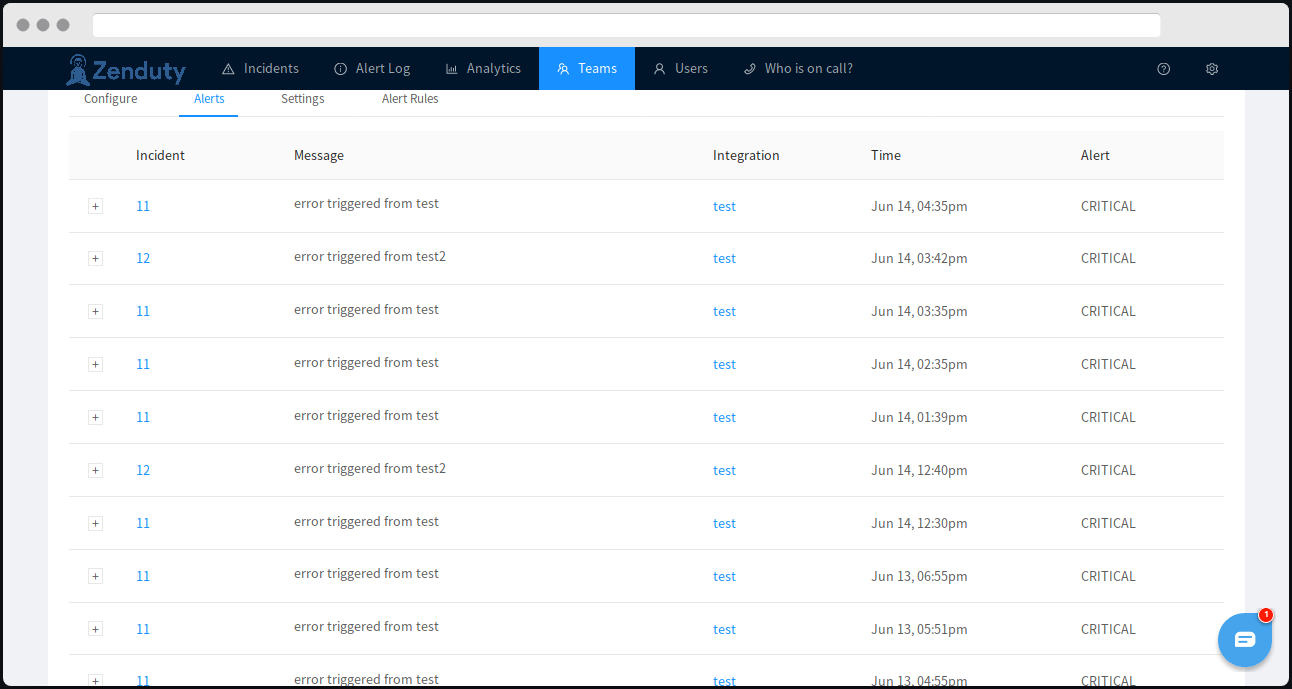Open Analytics from the top navigation
1292x689 pixels.
click(x=483, y=69)
